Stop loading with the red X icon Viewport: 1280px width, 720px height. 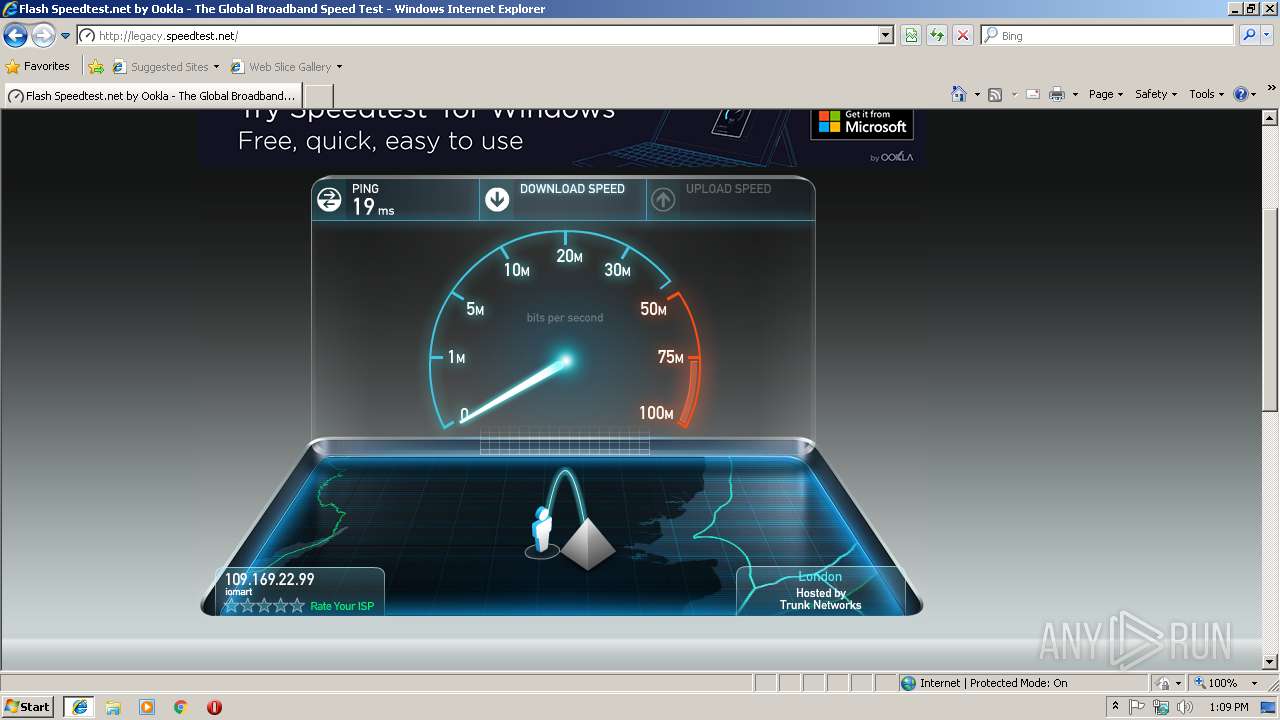pyautogui.click(x=963, y=36)
